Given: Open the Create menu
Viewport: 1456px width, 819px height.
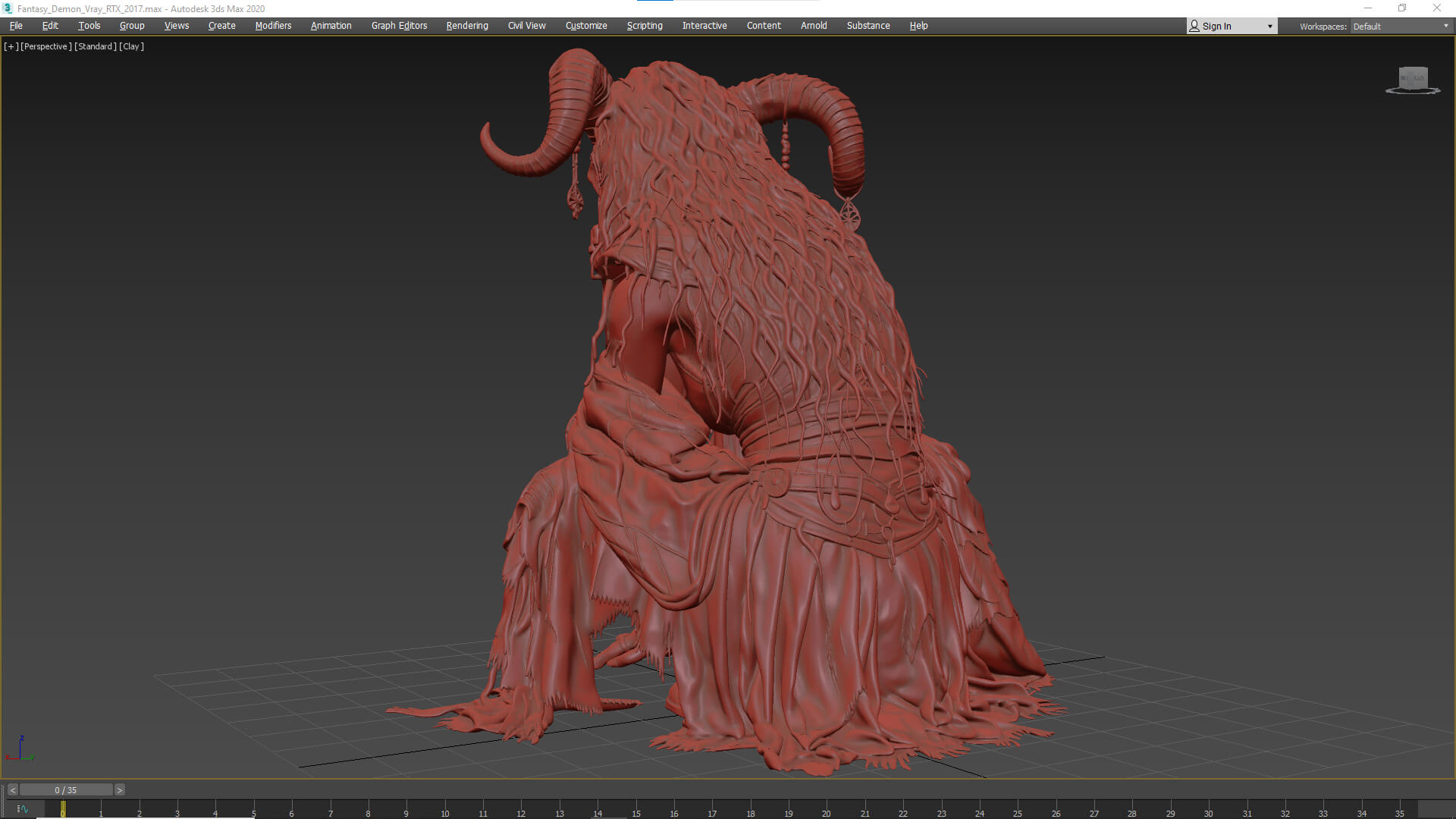Looking at the screenshot, I should (x=221, y=26).
